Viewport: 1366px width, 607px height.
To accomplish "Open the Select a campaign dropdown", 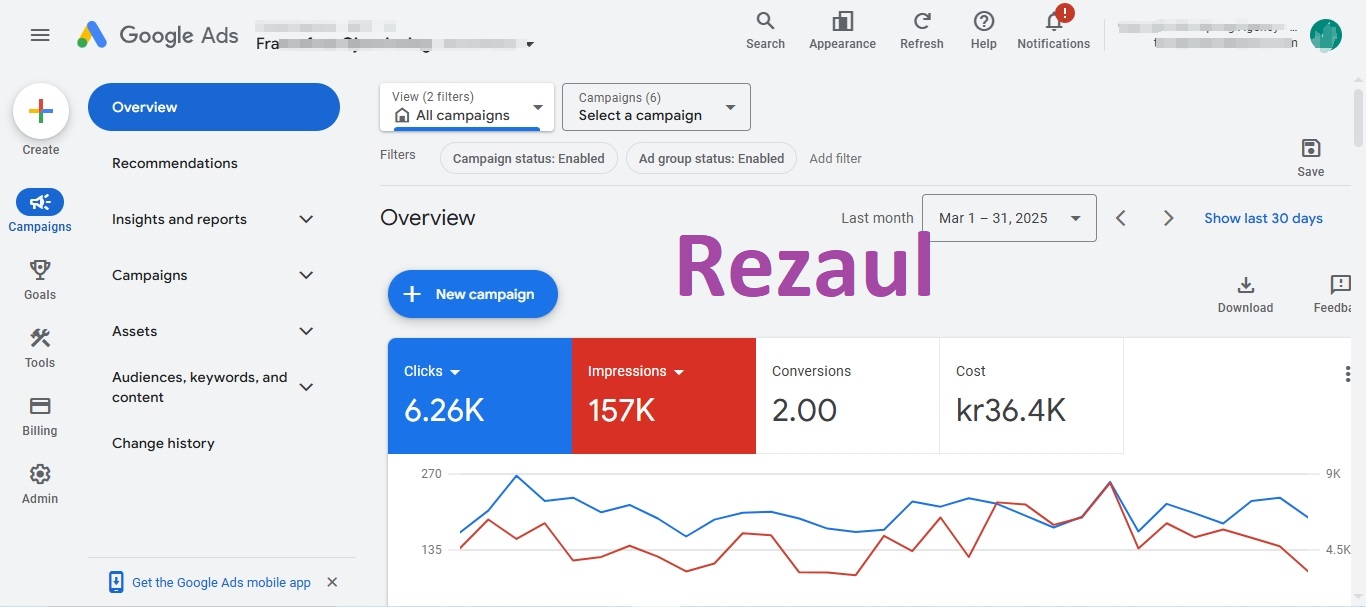I will (656, 107).
